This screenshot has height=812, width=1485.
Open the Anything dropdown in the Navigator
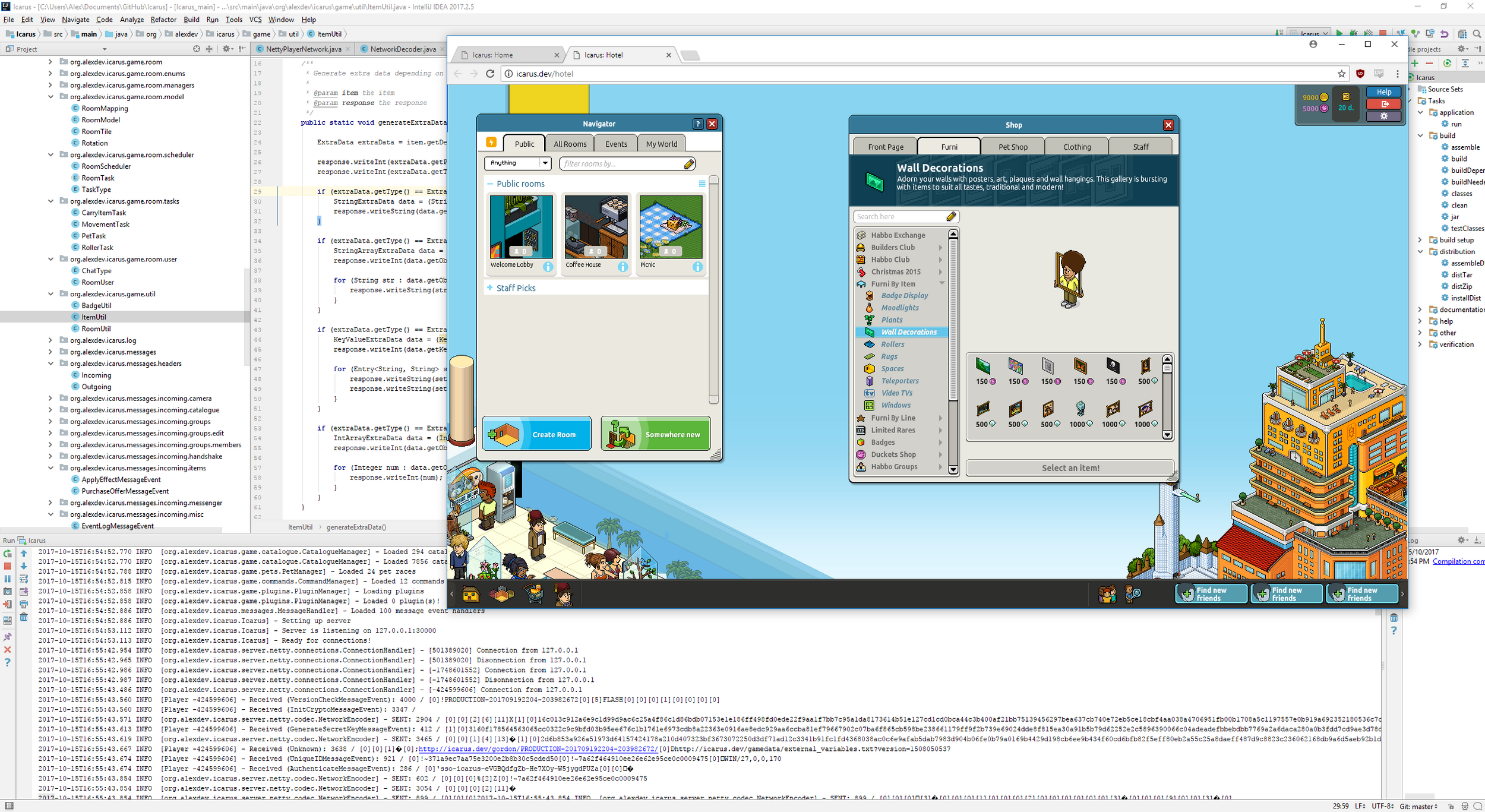coord(518,163)
